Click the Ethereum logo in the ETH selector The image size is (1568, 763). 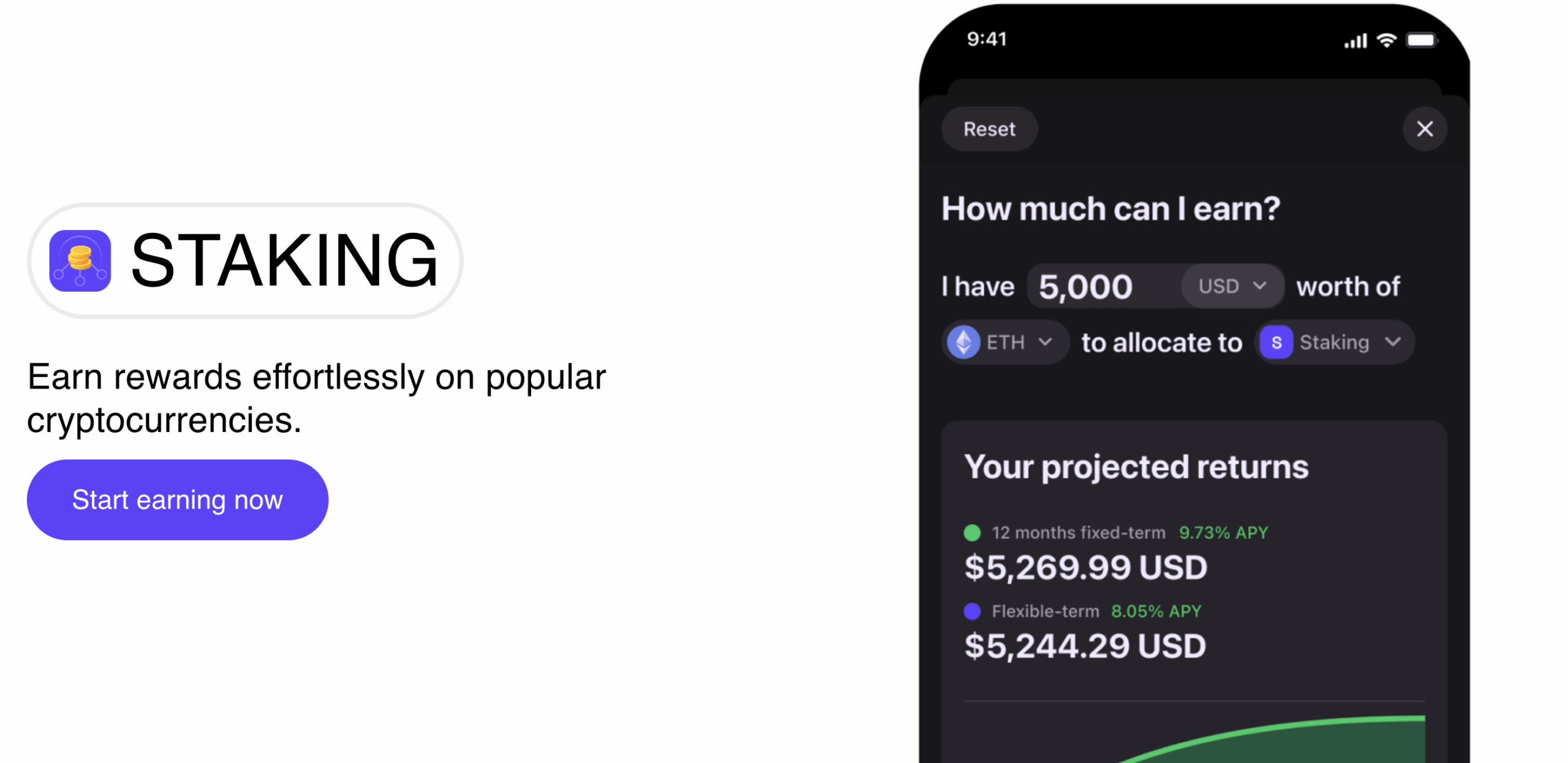pyautogui.click(x=963, y=342)
